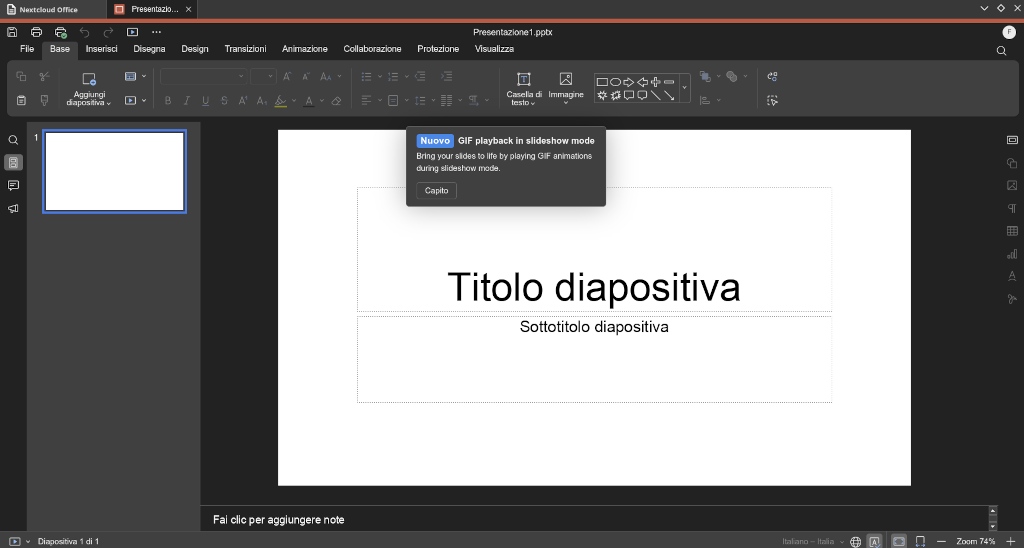
Task: Click the Zoom in plus button
Action: 1012,541
